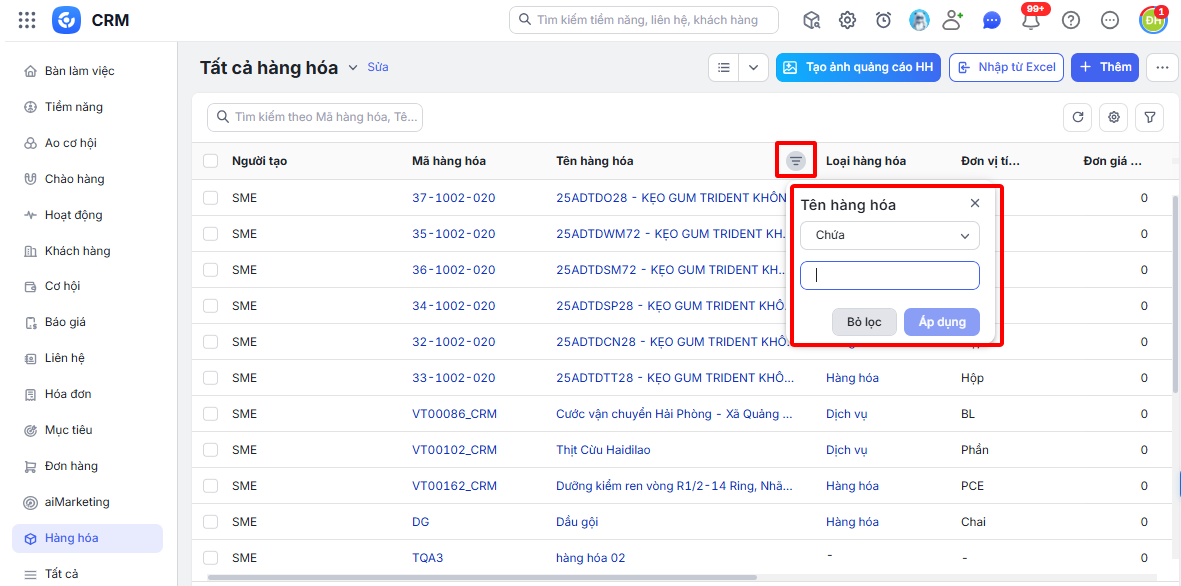Expand the Tất cả hàng hóa view chevron
1181x586 pixels.
(352, 68)
